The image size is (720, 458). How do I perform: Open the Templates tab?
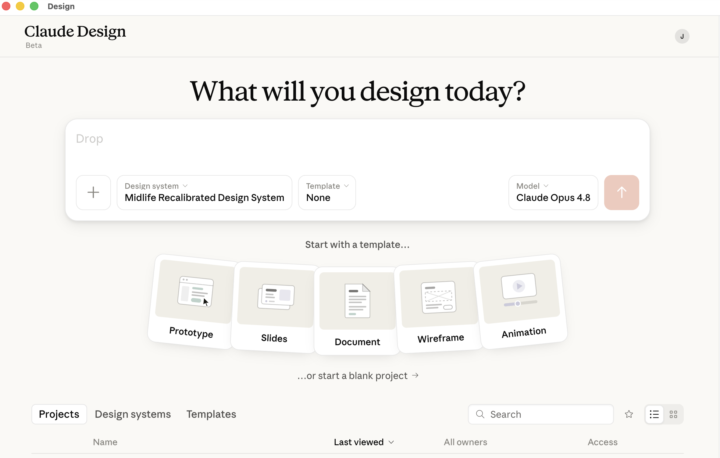pyautogui.click(x=211, y=414)
